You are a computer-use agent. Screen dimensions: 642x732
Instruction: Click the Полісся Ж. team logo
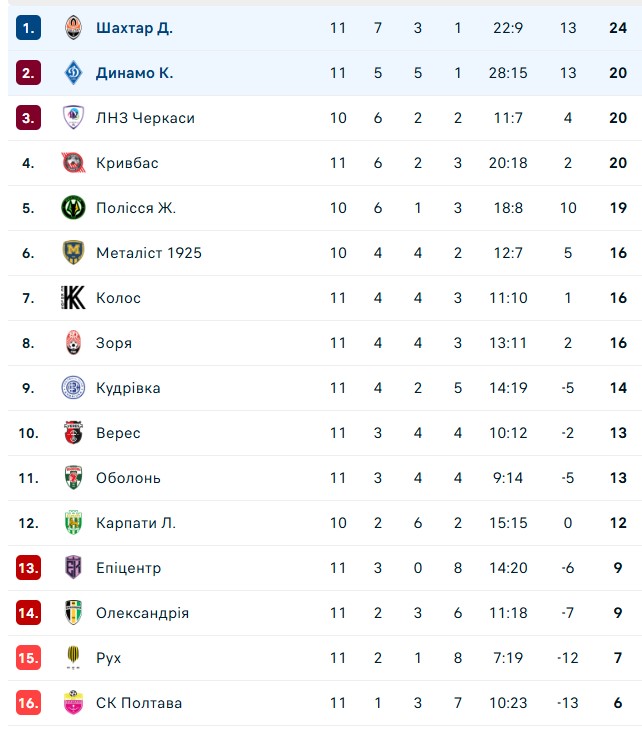[74, 208]
